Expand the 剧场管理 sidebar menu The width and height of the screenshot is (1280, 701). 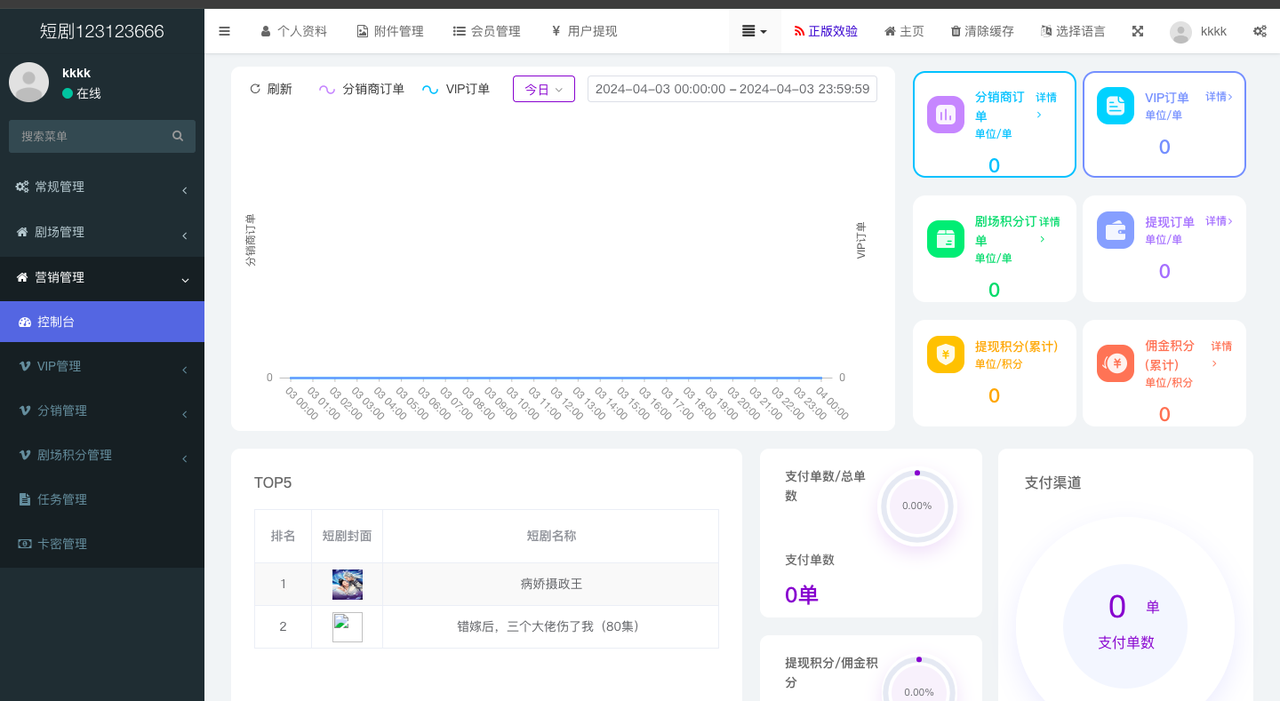pyautogui.click(x=102, y=232)
